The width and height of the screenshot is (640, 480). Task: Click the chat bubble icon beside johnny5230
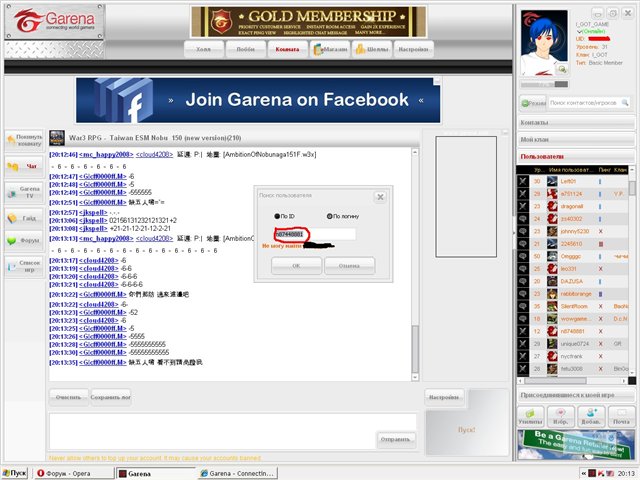coord(523,231)
